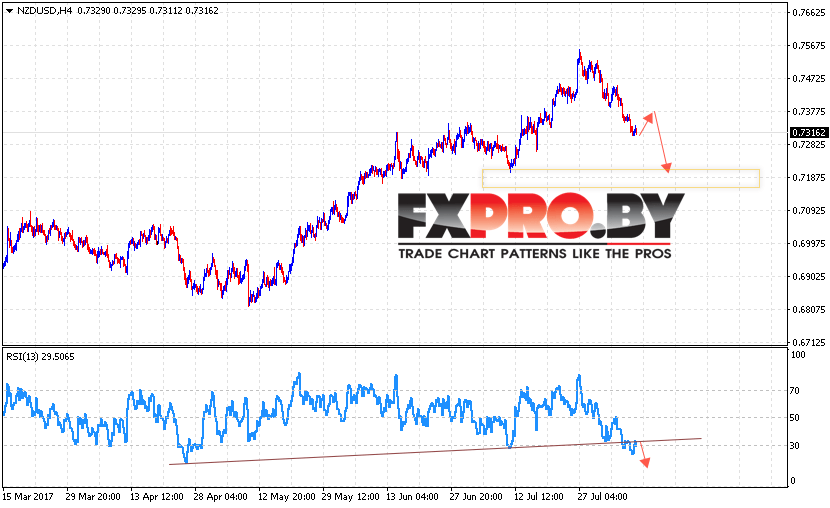The height and width of the screenshot is (508, 830).
Task: Click the 12 May 20:00 time label
Action: 286,496
